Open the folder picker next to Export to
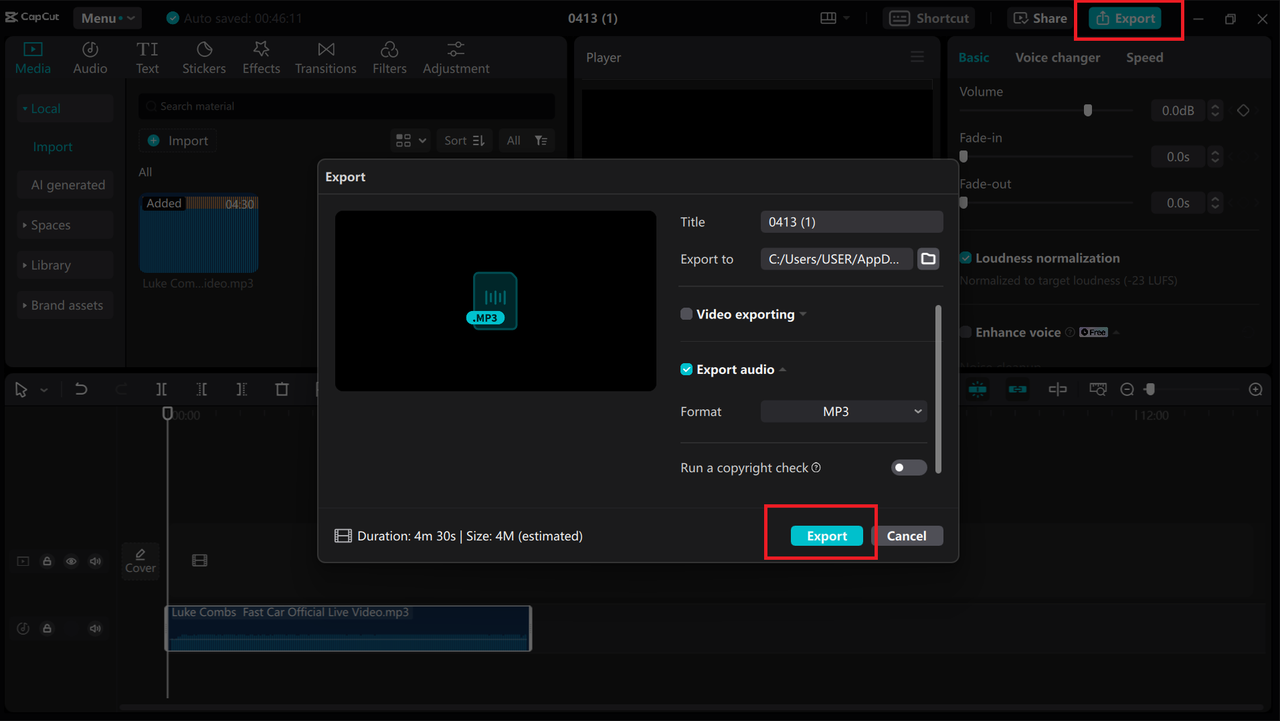The width and height of the screenshot is (1280, 721). coord(928,258)
